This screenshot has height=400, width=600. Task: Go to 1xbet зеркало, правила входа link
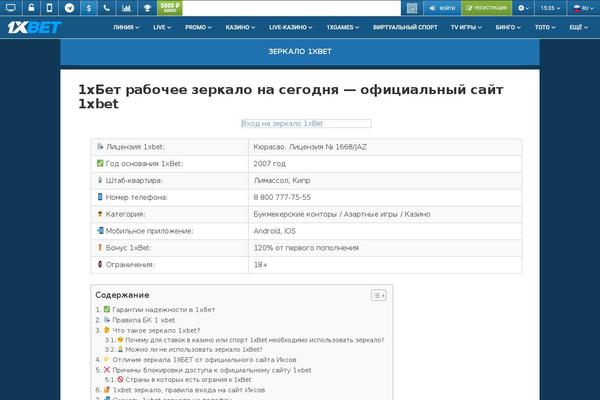coord(189,390)
